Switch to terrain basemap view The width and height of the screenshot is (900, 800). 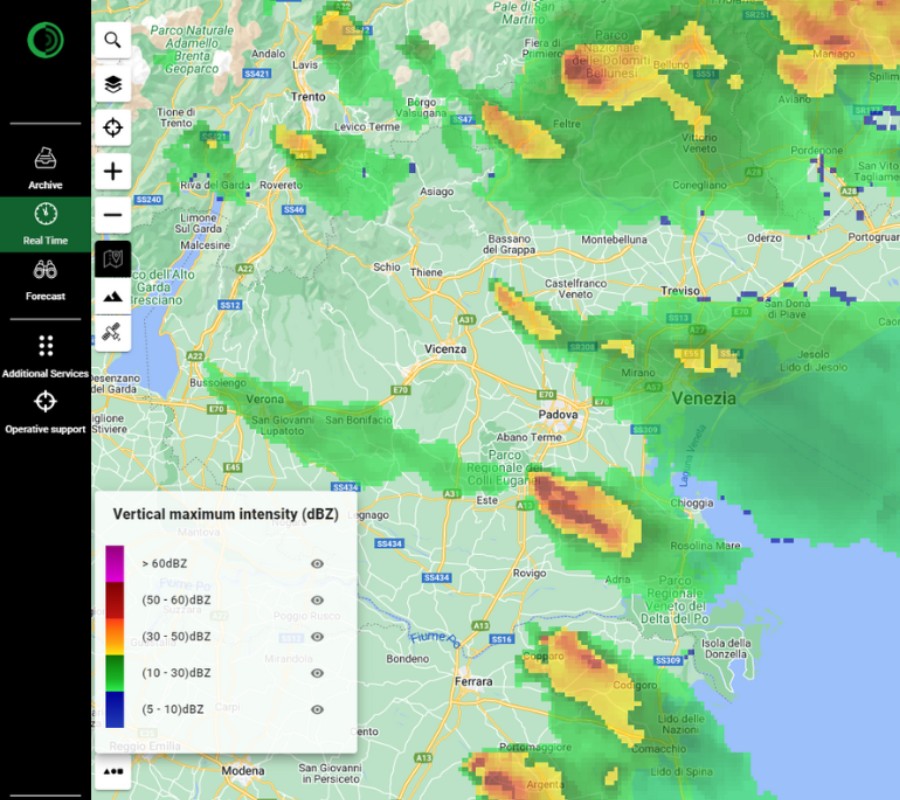click(112, 296)
